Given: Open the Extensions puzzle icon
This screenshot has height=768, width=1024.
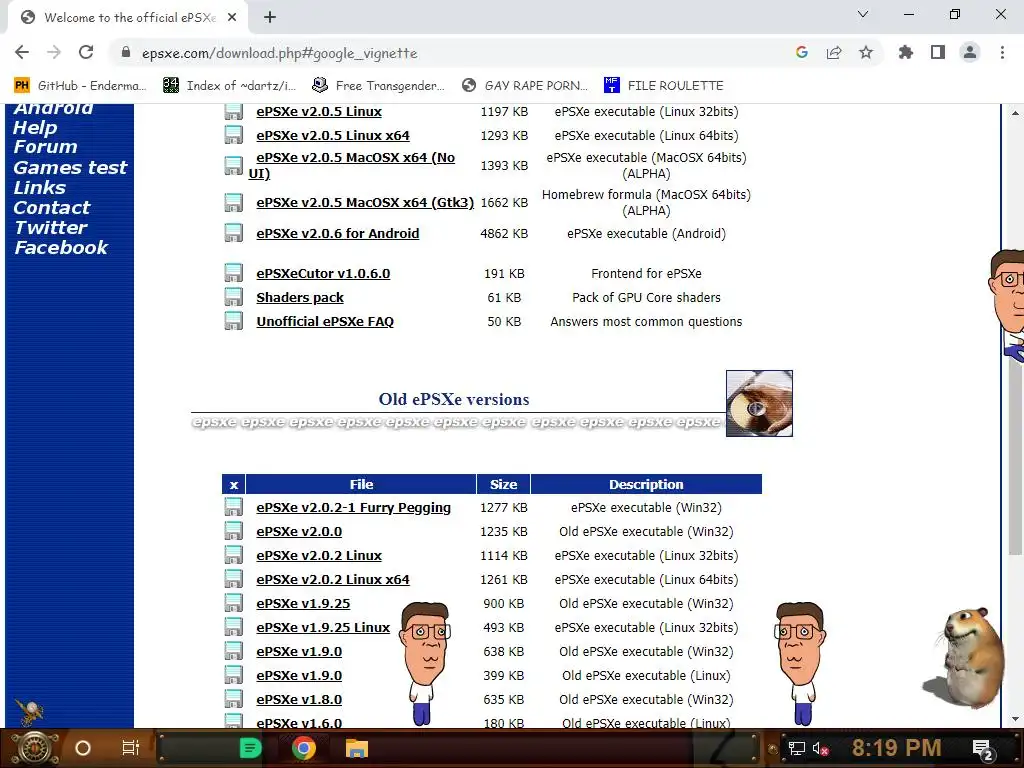Looking at the screenshot, I should [906, 52].
